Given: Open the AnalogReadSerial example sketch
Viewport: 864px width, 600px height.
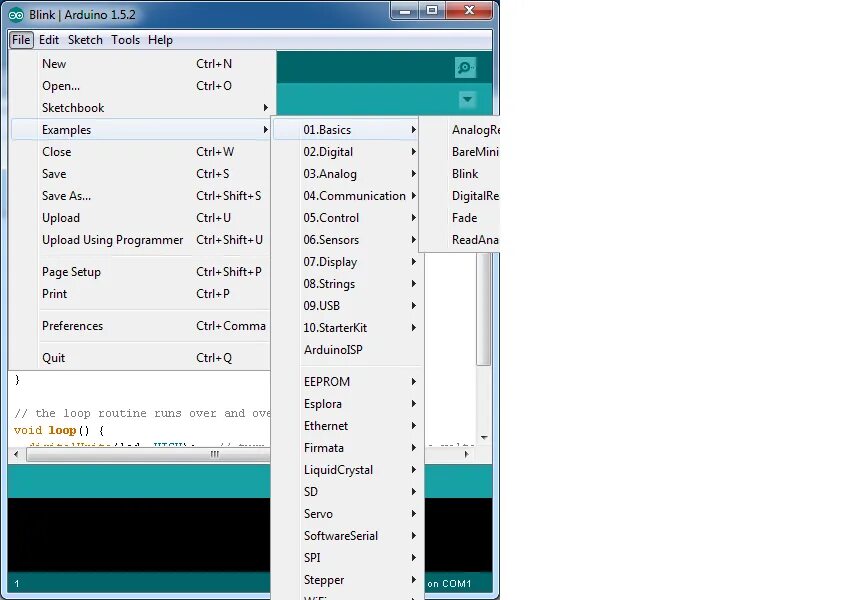Looking at the screenshot, I should click(461, 130).
